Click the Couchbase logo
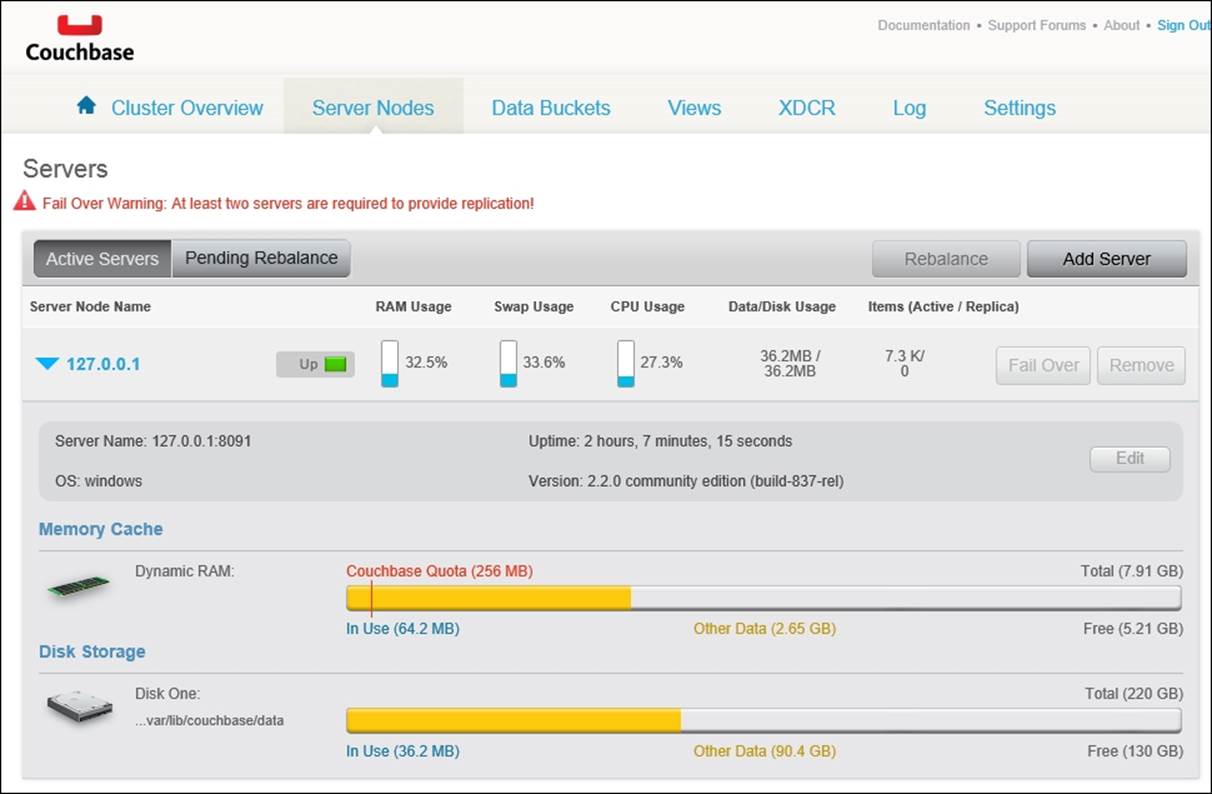Viewport: 1212px width, 794px height. [x=79, y=39]
